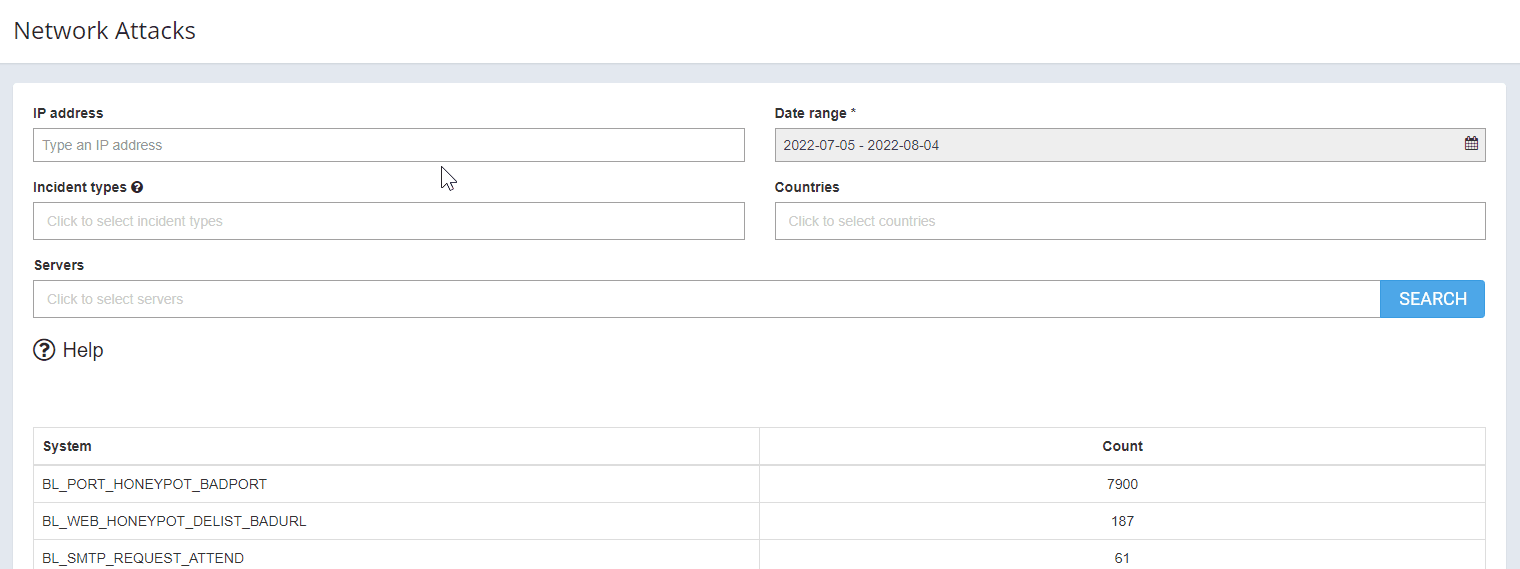Click the Network Attacks page title

click(105, 31)
